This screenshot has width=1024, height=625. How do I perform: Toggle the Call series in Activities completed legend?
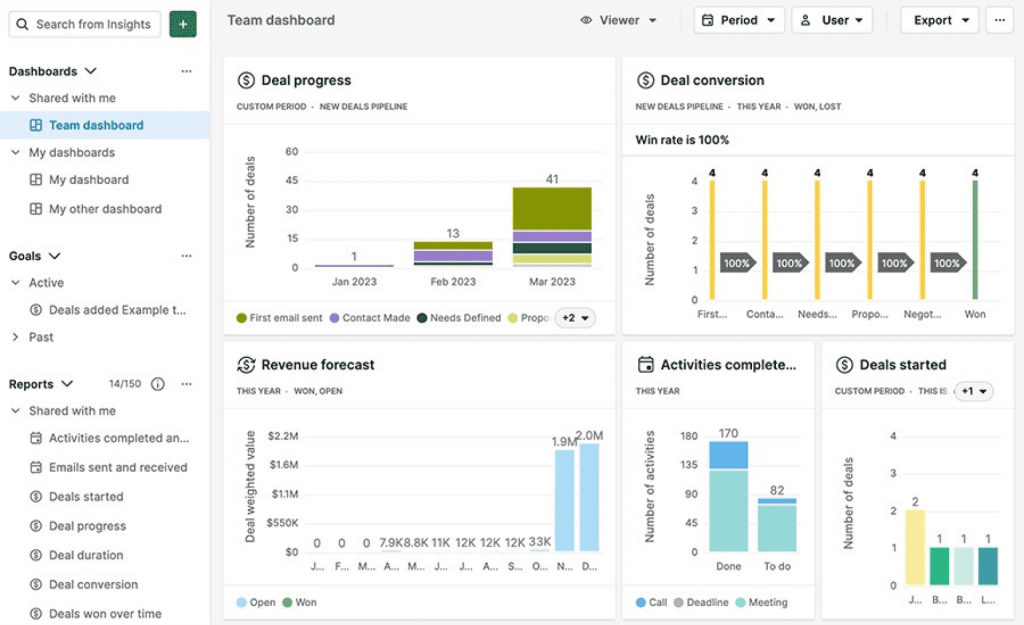650,602
